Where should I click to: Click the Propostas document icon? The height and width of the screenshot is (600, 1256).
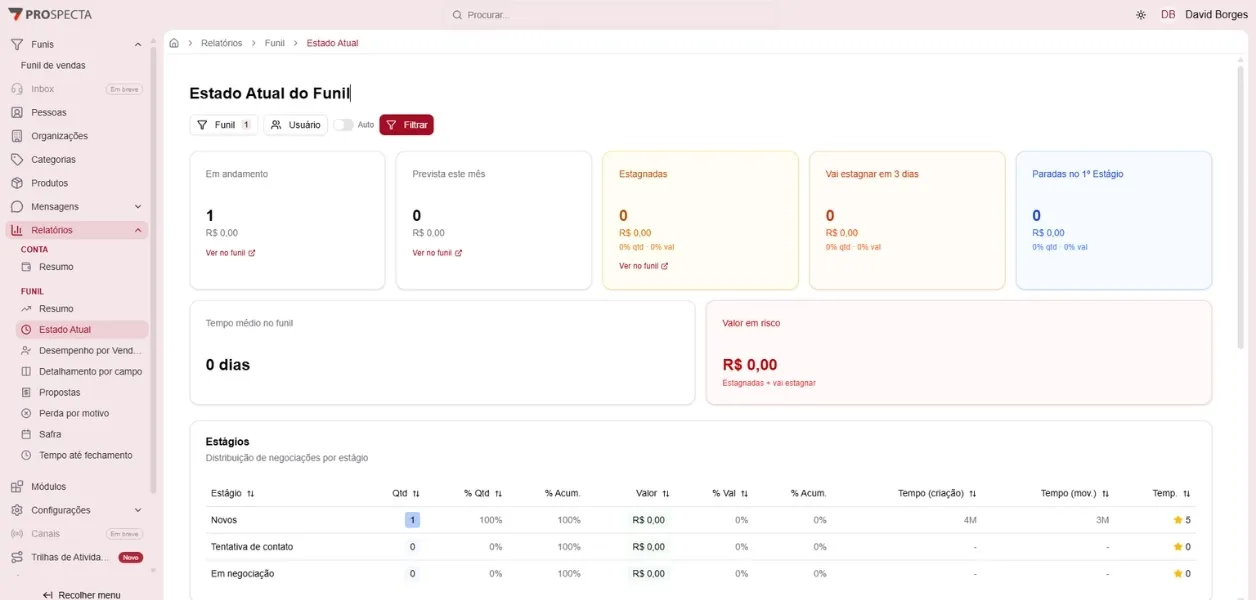(x=27, y=392)
